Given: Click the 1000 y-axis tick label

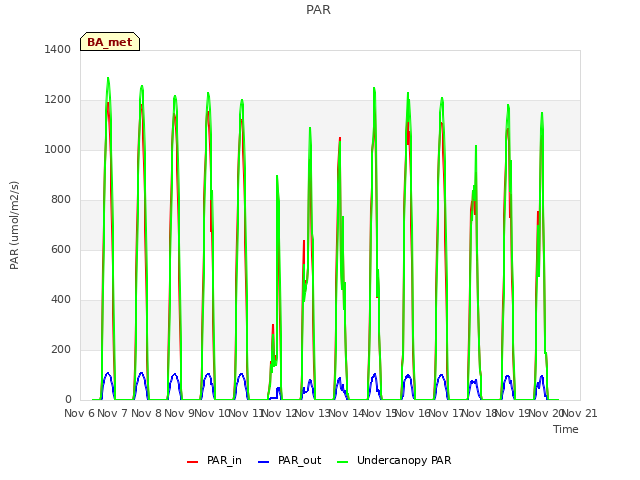Looking at the screenshot, I should [58, 149].
